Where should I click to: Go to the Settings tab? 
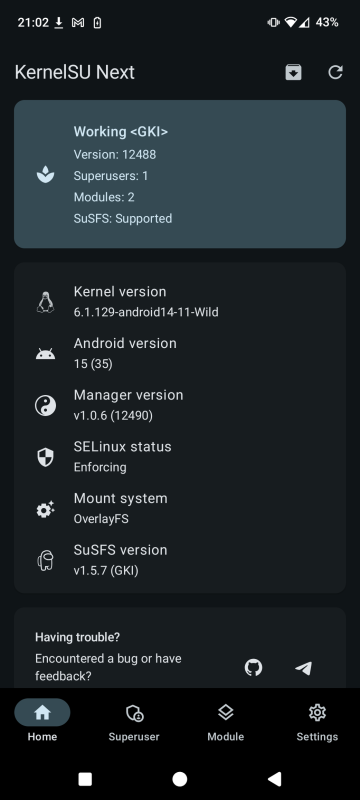point(317,723)
